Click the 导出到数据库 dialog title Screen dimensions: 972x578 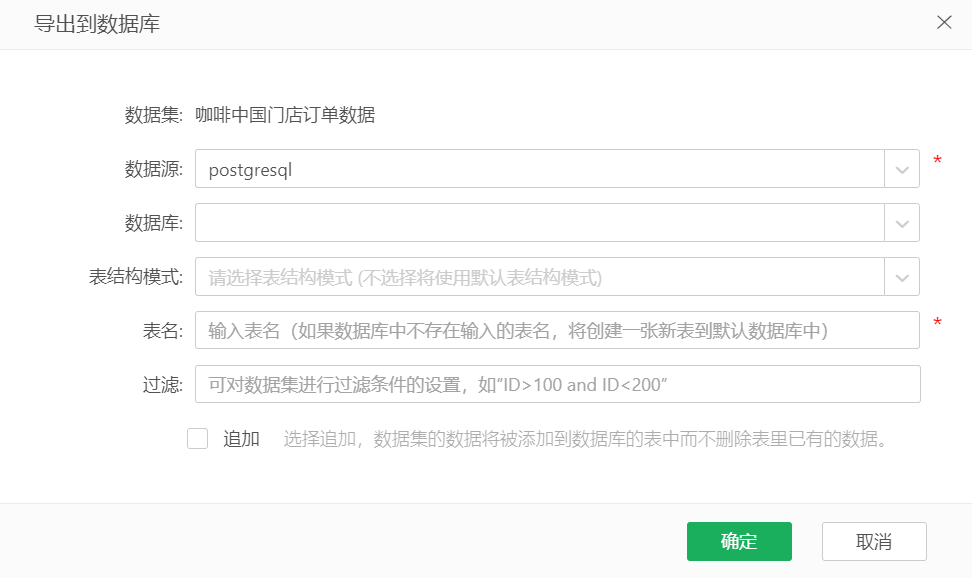click(x=98, y=24)
